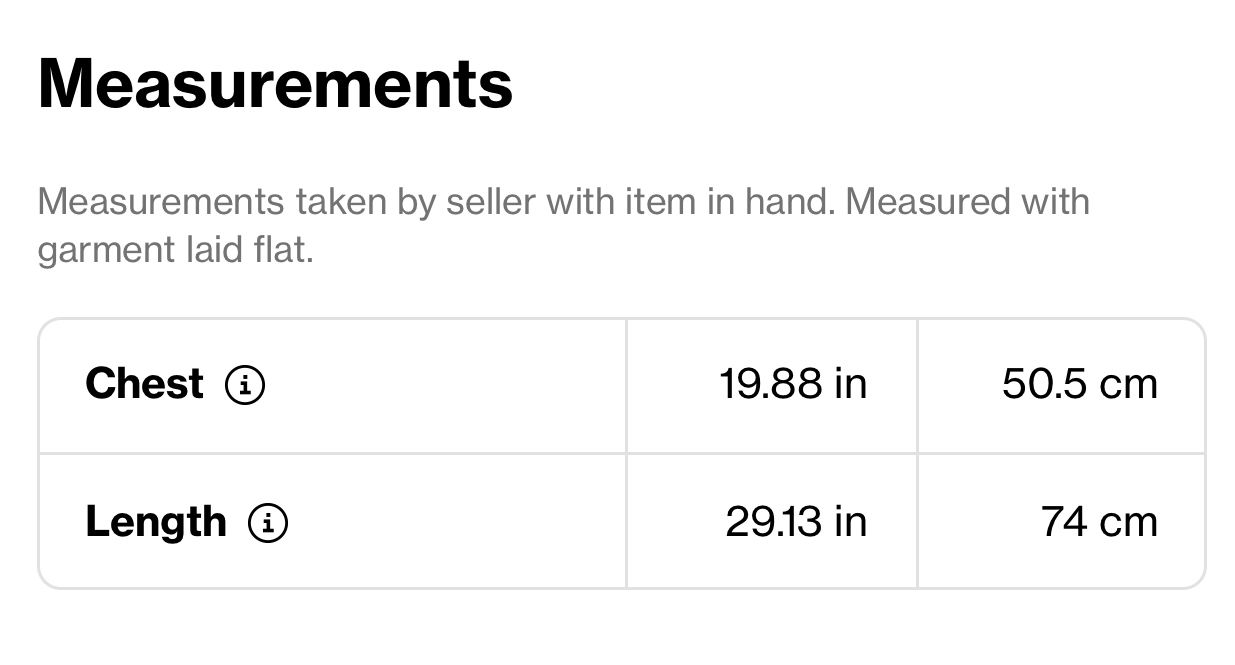Click the "garment laid flat." text
The width and height of the screenshot is (1235, 665).
(176, 250)
